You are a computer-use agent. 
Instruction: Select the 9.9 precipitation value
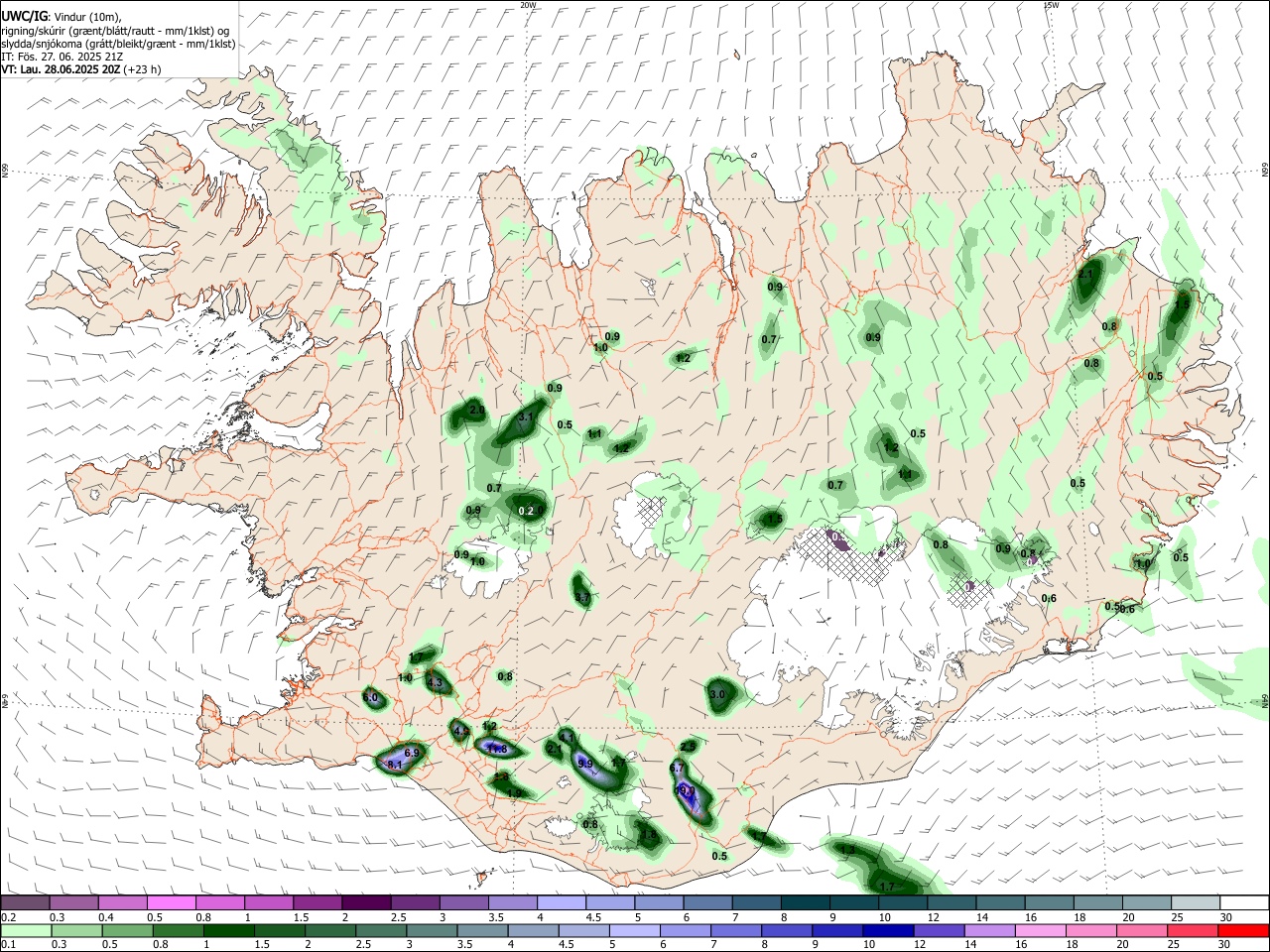click(584, 764)
